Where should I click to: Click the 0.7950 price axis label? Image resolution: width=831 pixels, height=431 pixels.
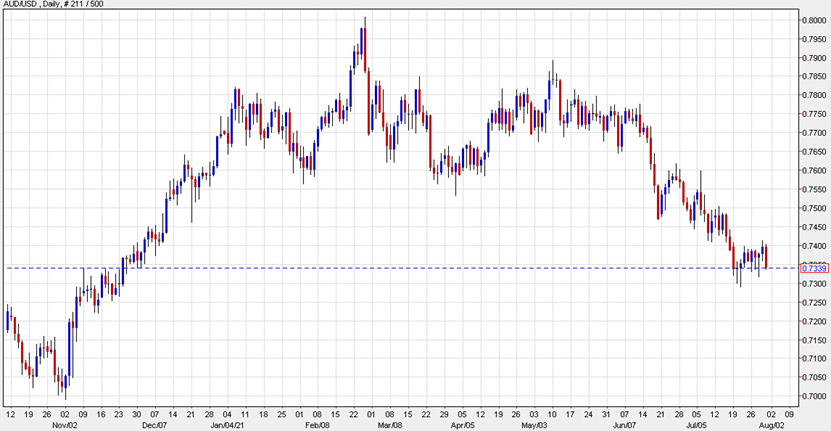pyautogui.click(x=815, y=40)
